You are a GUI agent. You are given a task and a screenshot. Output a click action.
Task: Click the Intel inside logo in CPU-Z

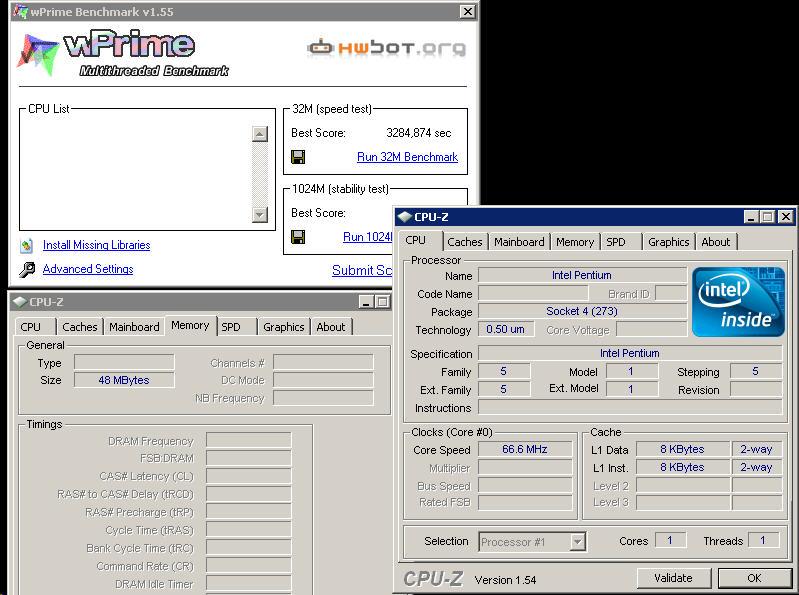(738, 302)
